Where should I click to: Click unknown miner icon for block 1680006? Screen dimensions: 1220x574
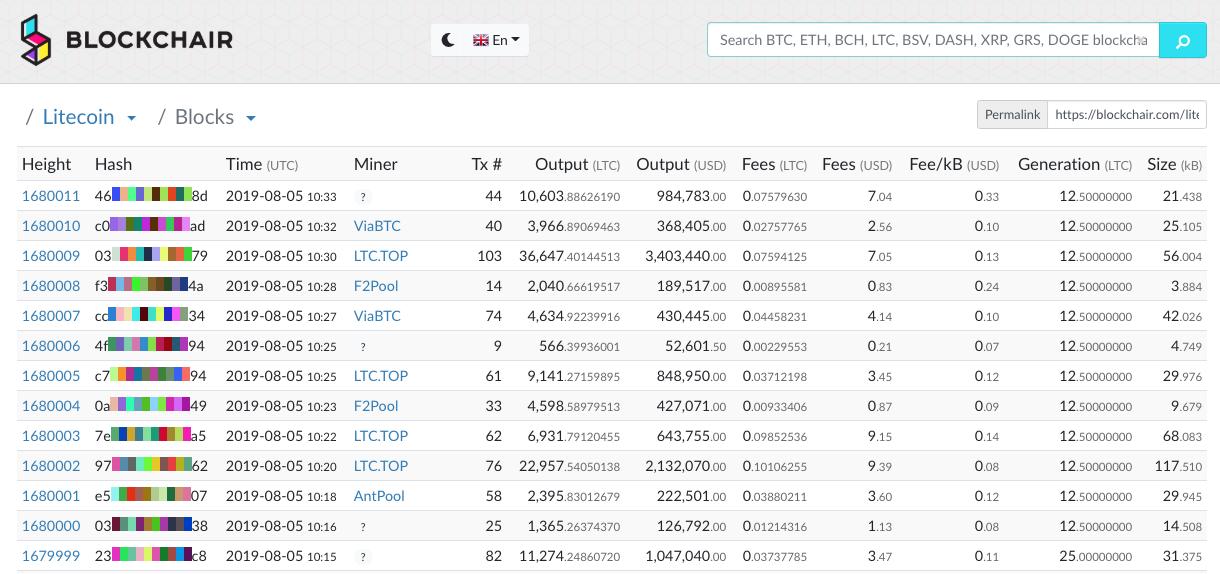(363, 347)
